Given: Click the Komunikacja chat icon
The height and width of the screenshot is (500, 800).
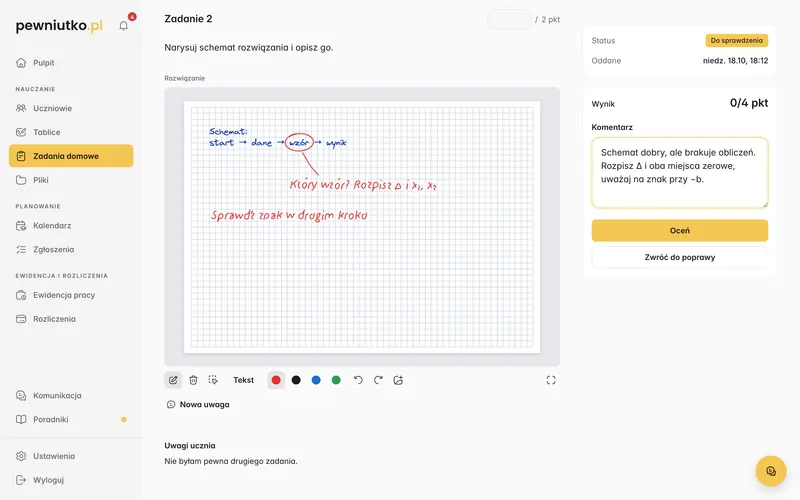Looking at the screenshot, I should click(x=21, y=395).
